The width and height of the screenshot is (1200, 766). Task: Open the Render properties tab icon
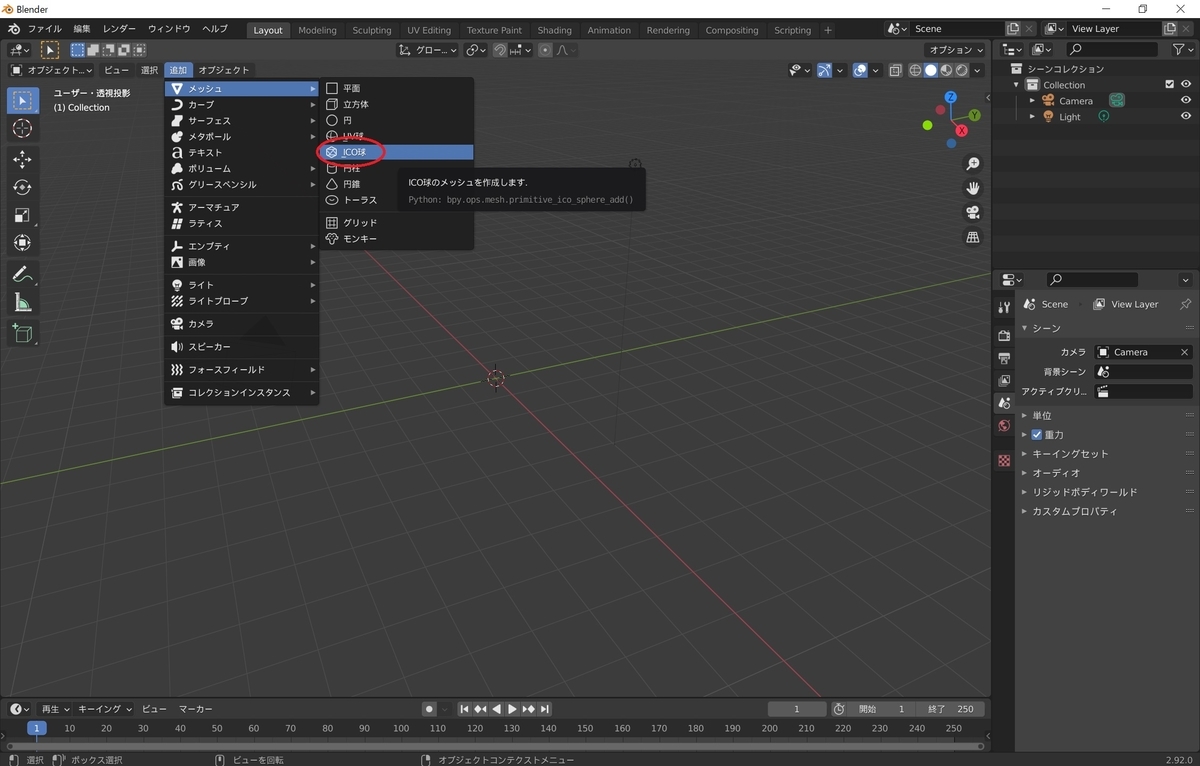1004,335
